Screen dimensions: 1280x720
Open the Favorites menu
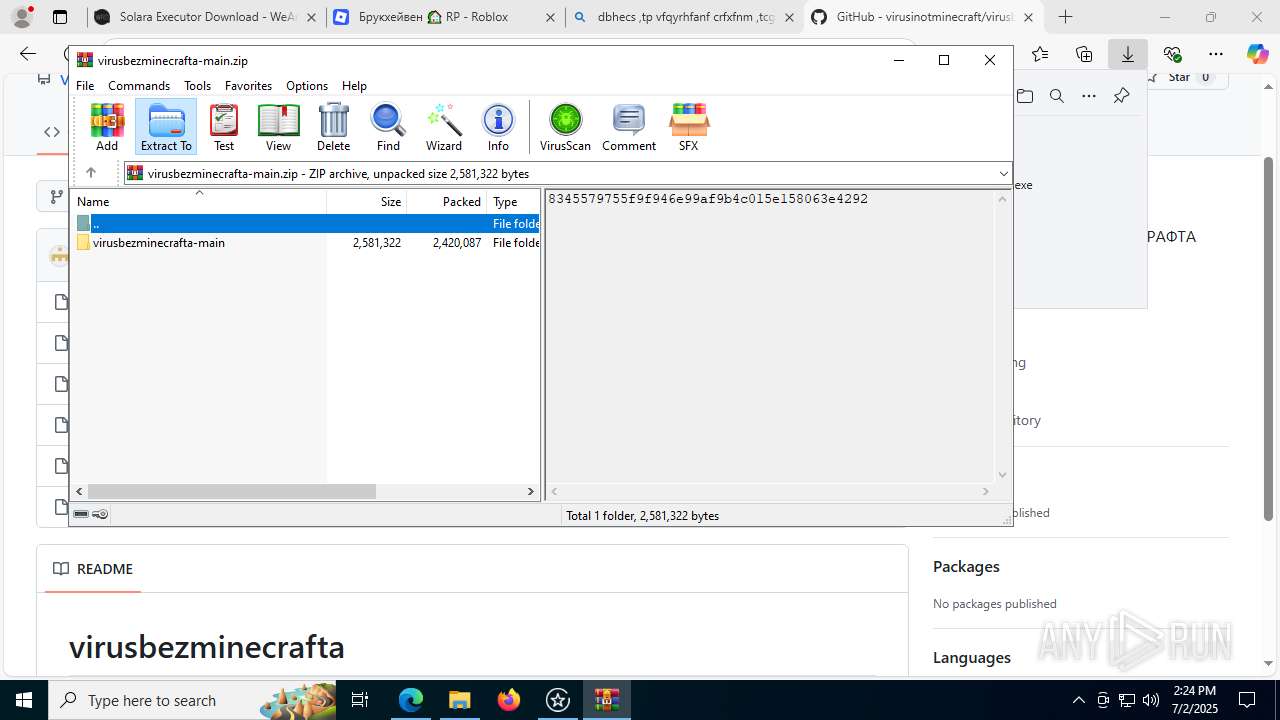pyautogui.click(x=248, y=86)
